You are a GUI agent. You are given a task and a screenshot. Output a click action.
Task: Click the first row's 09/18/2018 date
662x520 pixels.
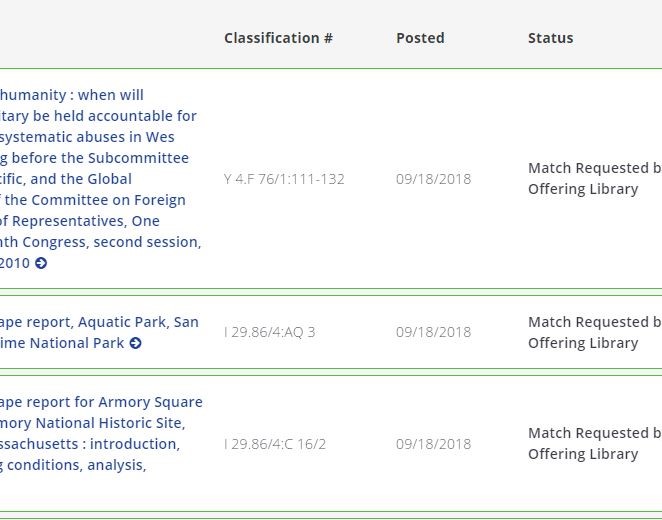click(433, 179)
